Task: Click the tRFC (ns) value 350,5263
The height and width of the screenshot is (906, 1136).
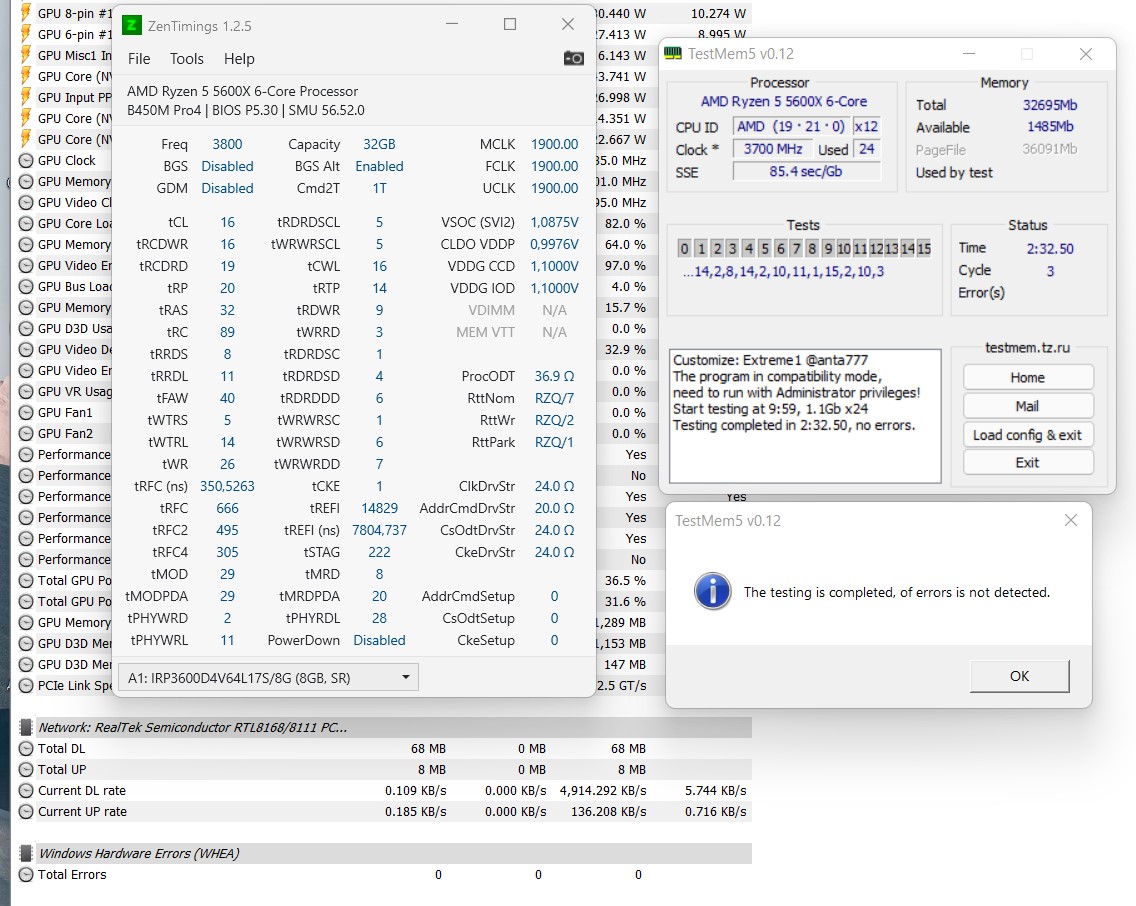Action: 227,486
